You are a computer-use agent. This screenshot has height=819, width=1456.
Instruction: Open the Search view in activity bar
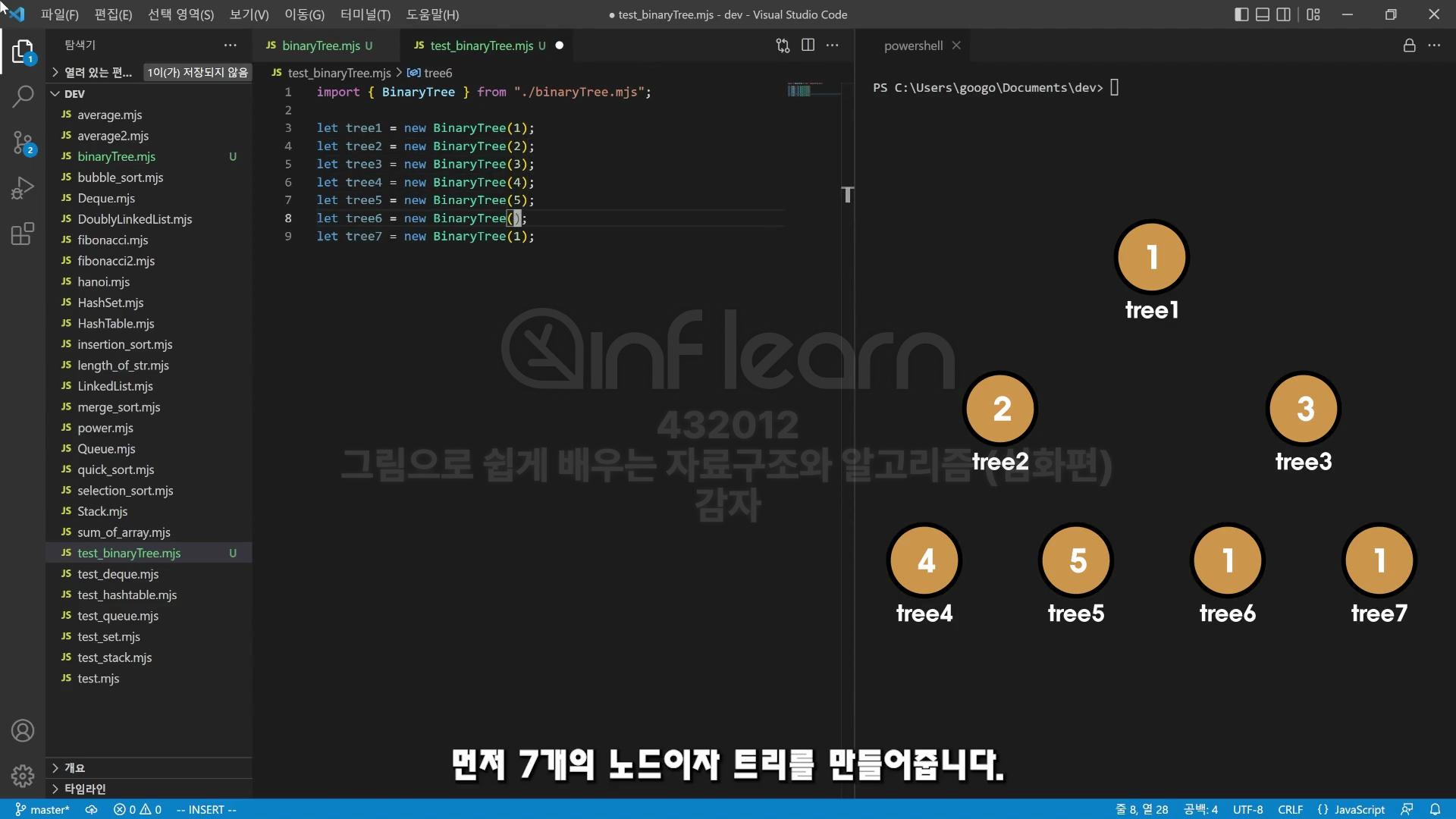tap(23, 96)
